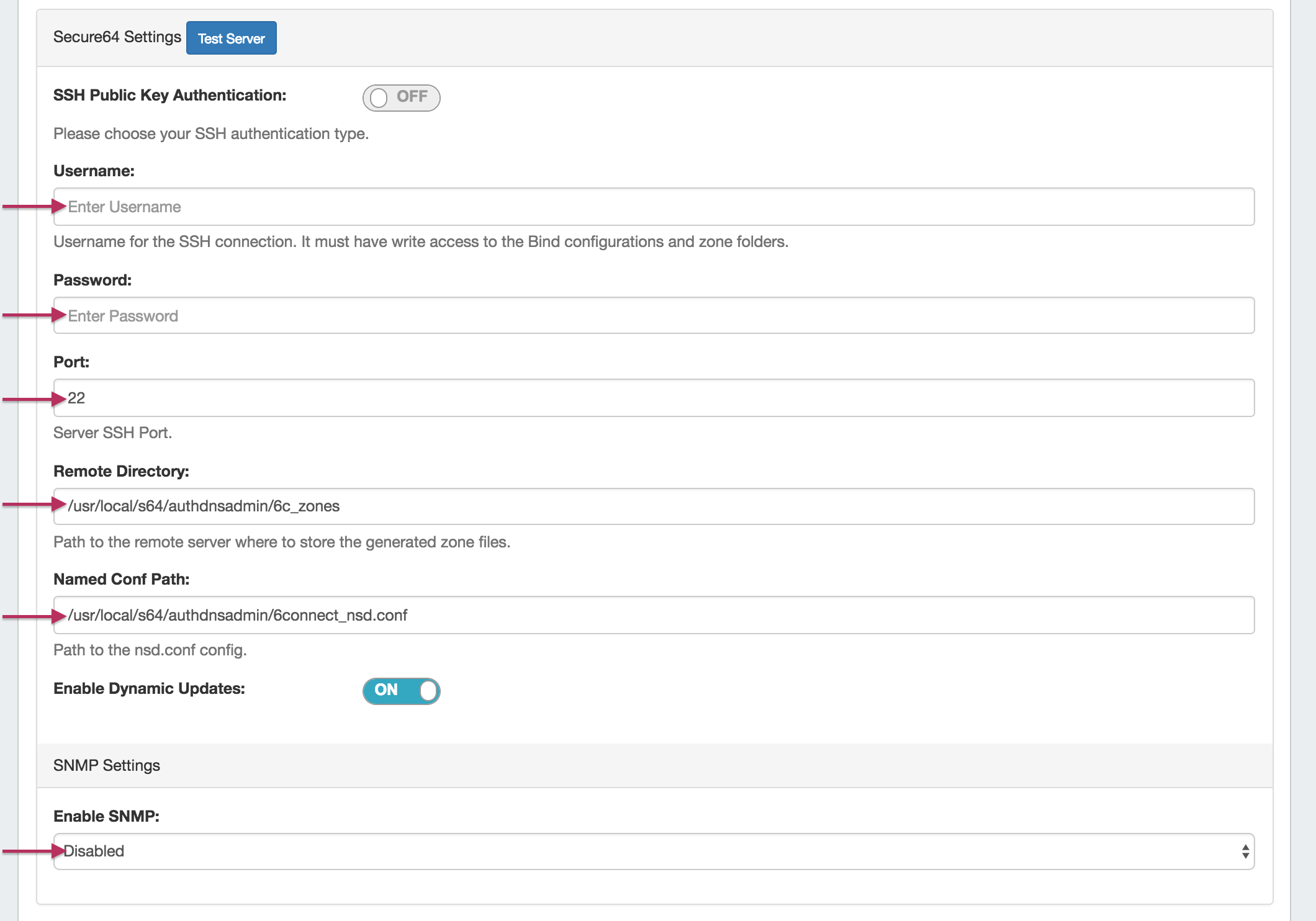The image size is (1316, 921).
Task: Turn off Enable Dynamic Updates switch
Action: point(401,691)
